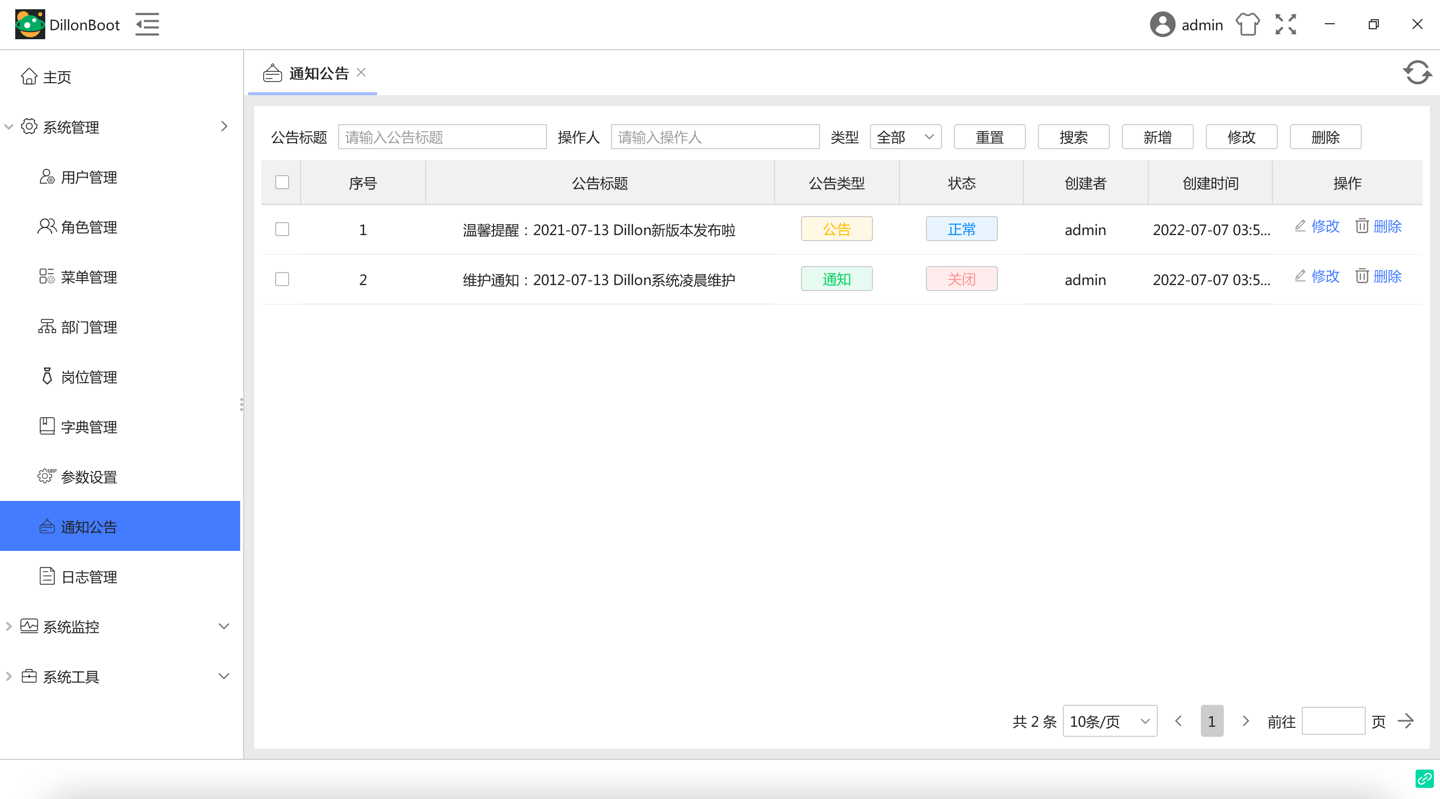Click the book icon beside 字典管理

[47, 426]
